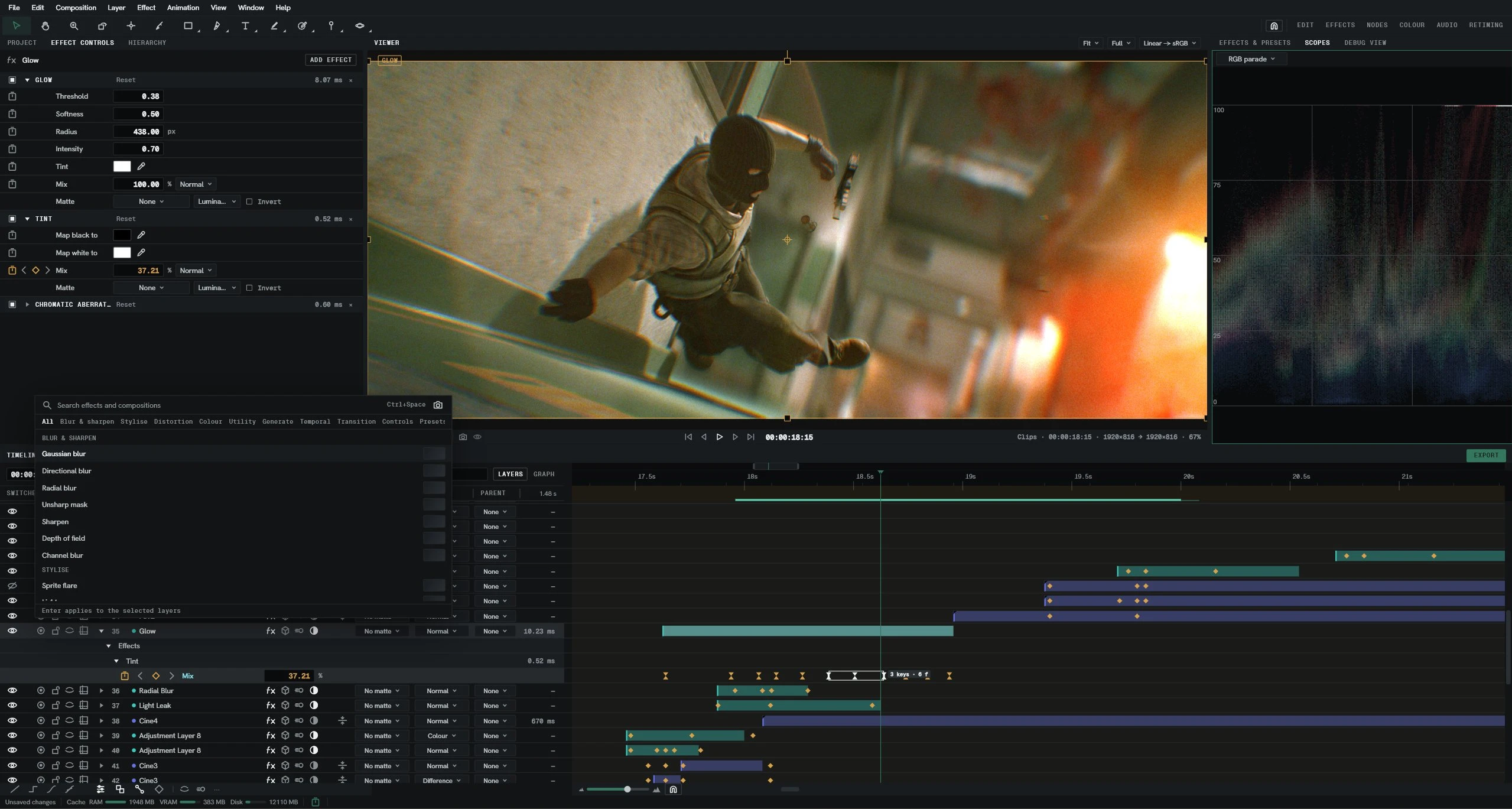Toggle the Tint effect enable box

coord(12,219)
